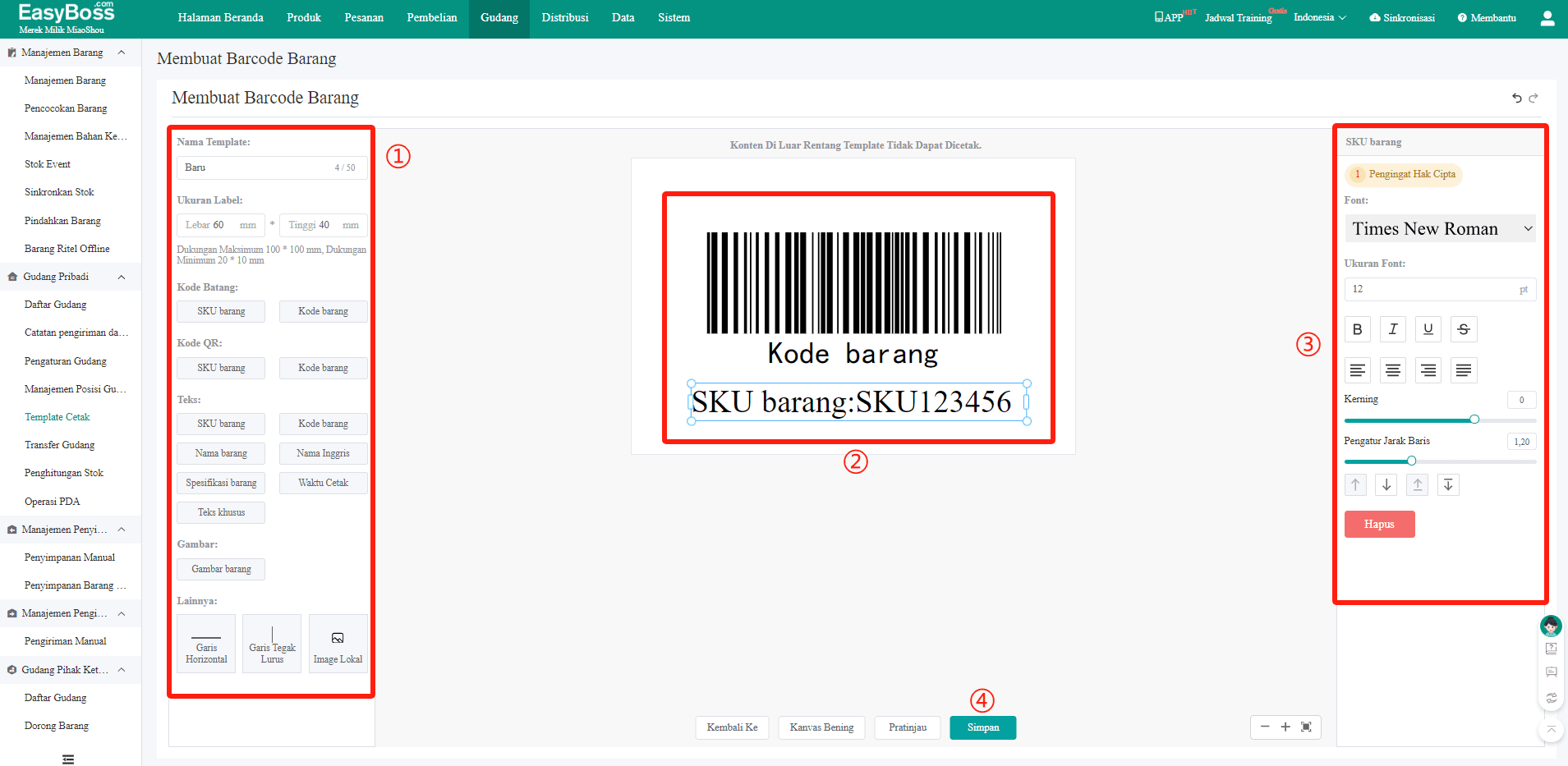Screen dimensions: 1568x766
Task: Collapse the sidebar menu icon
Action: pyautogui.click(x=68, y=759)
